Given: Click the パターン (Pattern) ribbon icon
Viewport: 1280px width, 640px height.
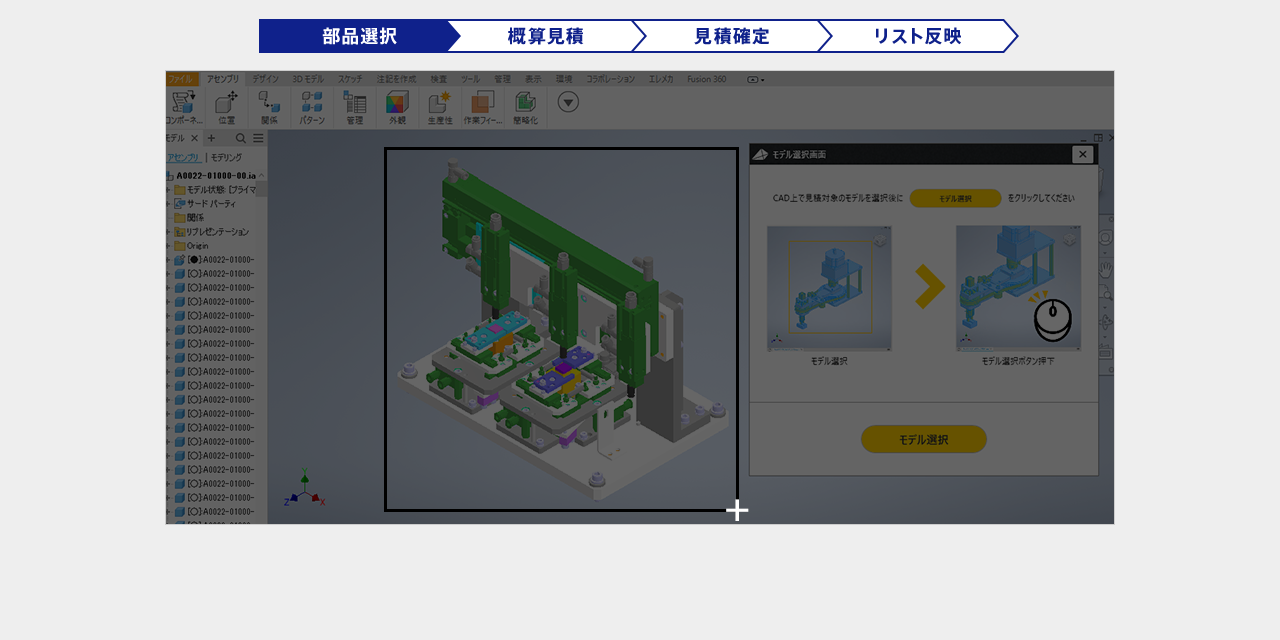Looking at the screenshot, I should tap(312, 103).
